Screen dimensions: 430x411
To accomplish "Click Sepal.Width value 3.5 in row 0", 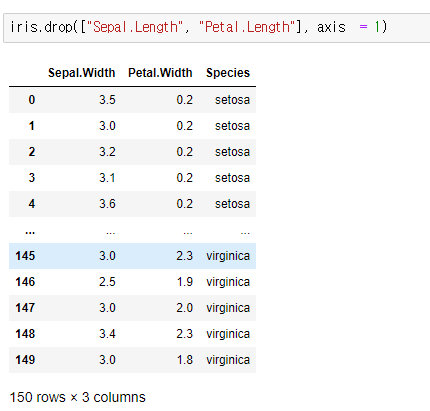I will (107, 100).
